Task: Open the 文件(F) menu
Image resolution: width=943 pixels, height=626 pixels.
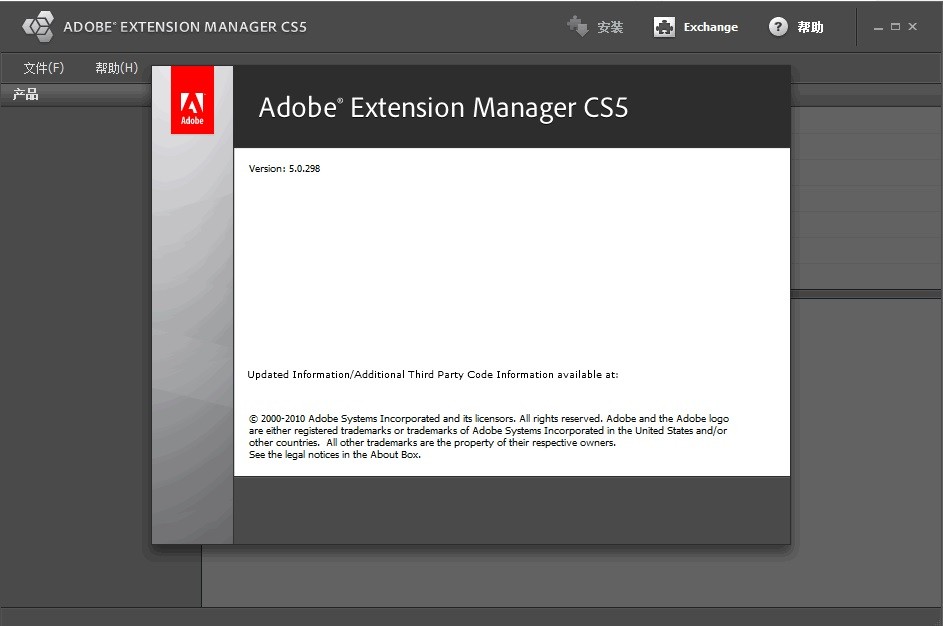Action: [43, 67]
